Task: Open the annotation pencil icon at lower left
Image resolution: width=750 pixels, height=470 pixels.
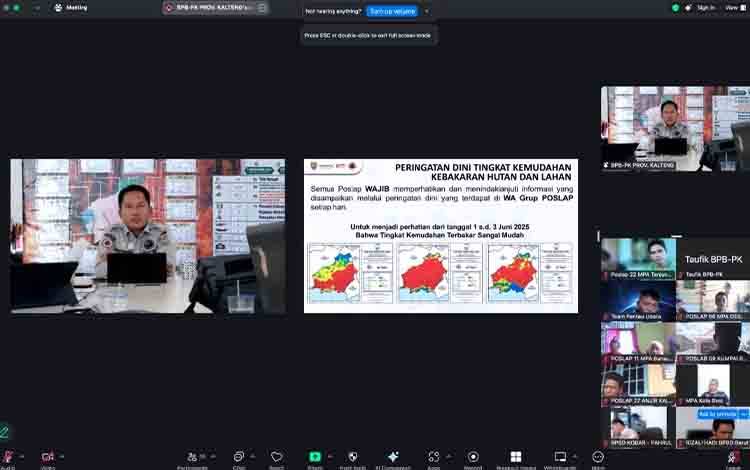Action: 4,432
